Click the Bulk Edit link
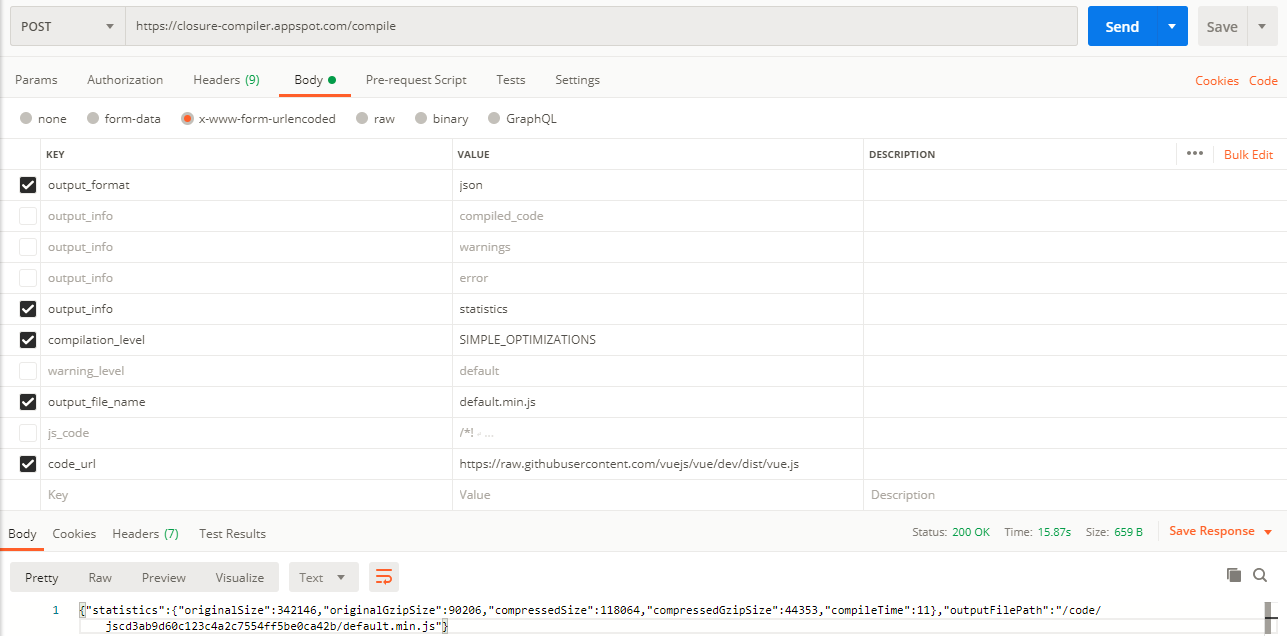Viewport: 1287px width, 636px height. coord(1248,154)
